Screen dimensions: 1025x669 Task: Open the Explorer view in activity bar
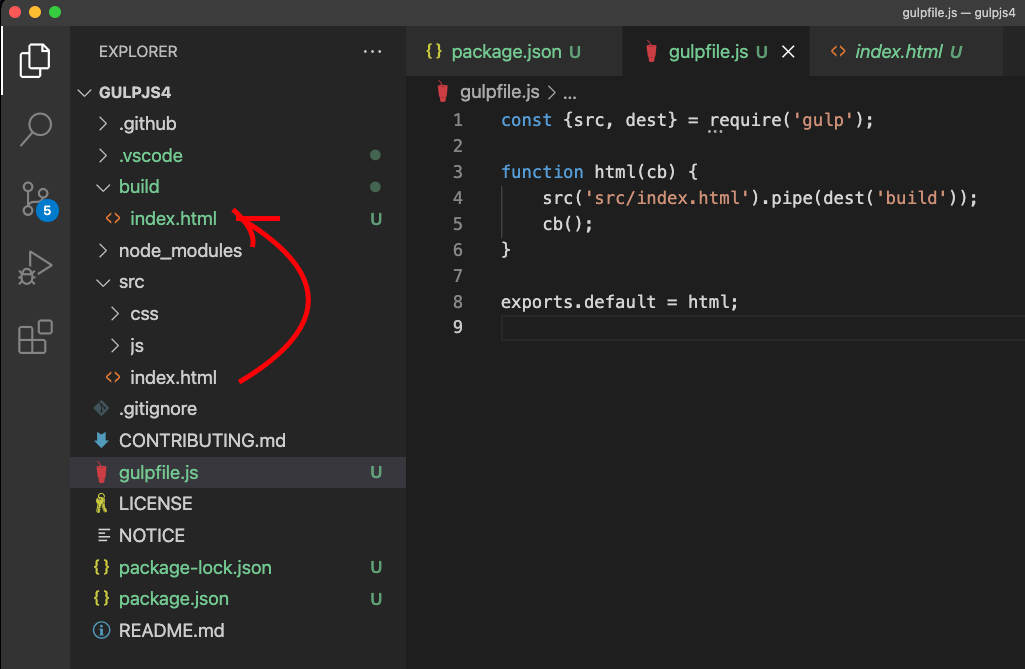click(x=35, y=61)
